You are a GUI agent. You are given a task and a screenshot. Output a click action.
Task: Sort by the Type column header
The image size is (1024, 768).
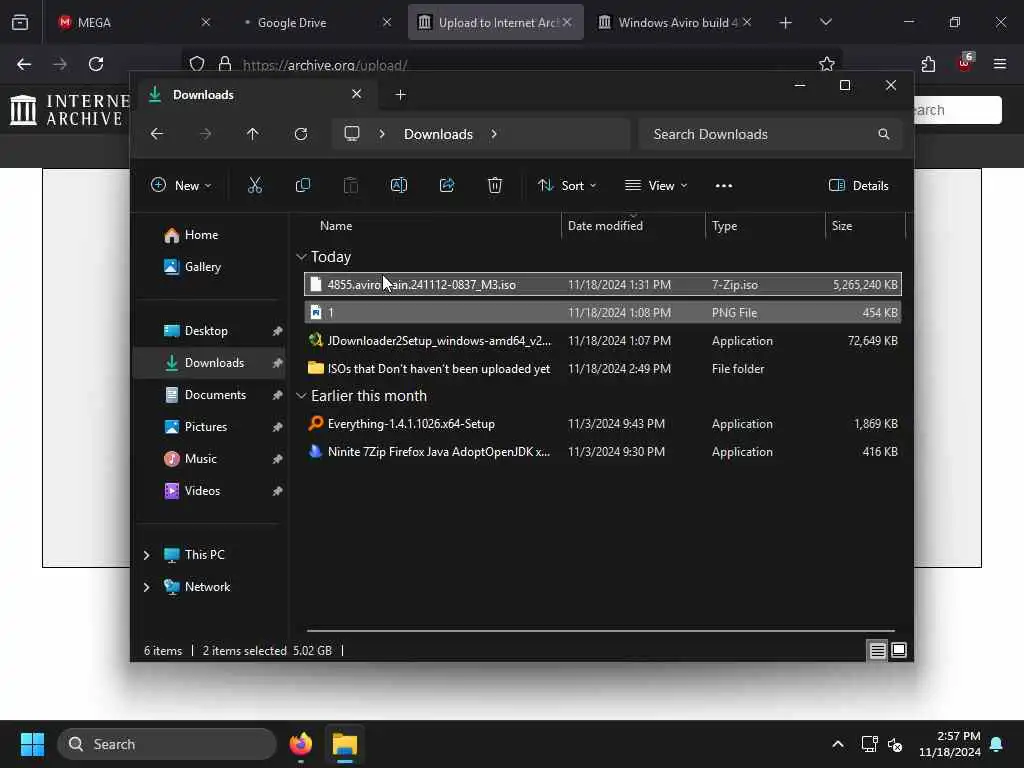765,226
